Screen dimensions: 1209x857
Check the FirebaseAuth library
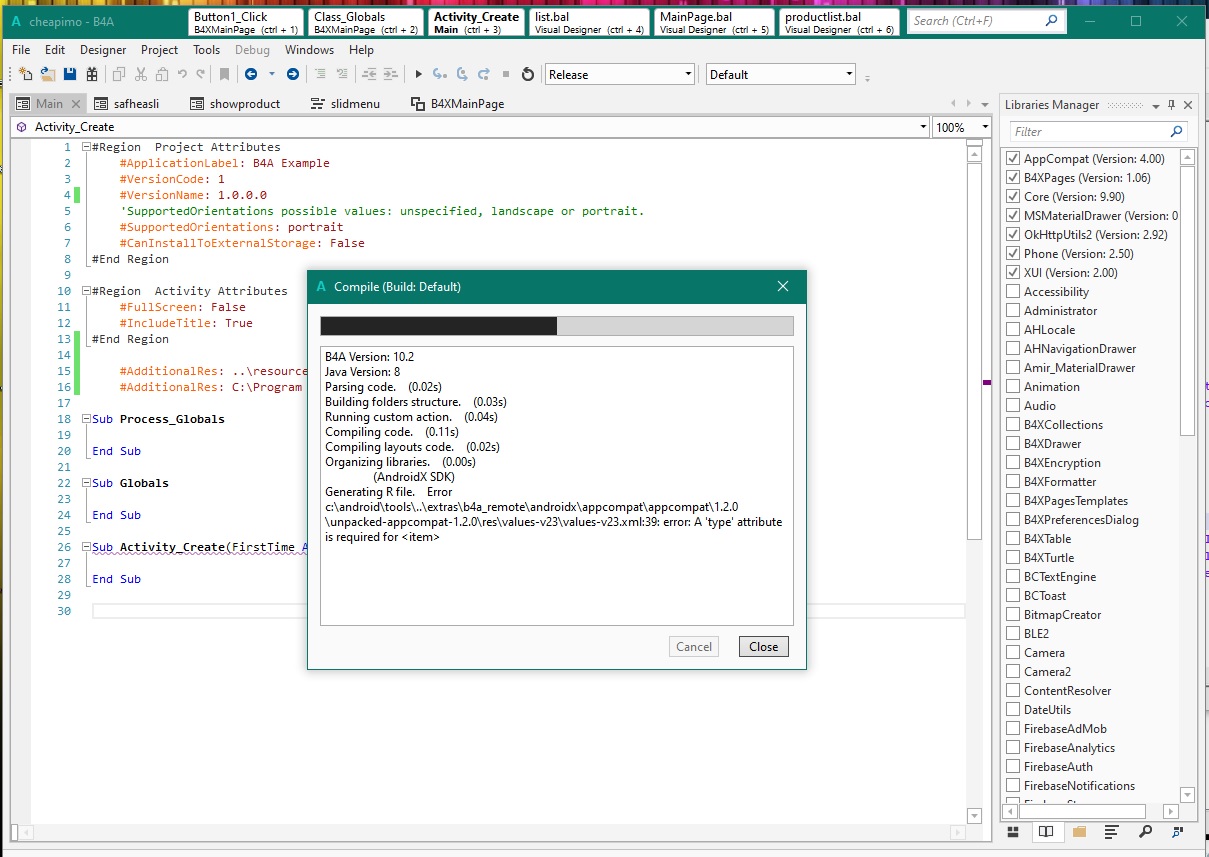coord(1013,767)
